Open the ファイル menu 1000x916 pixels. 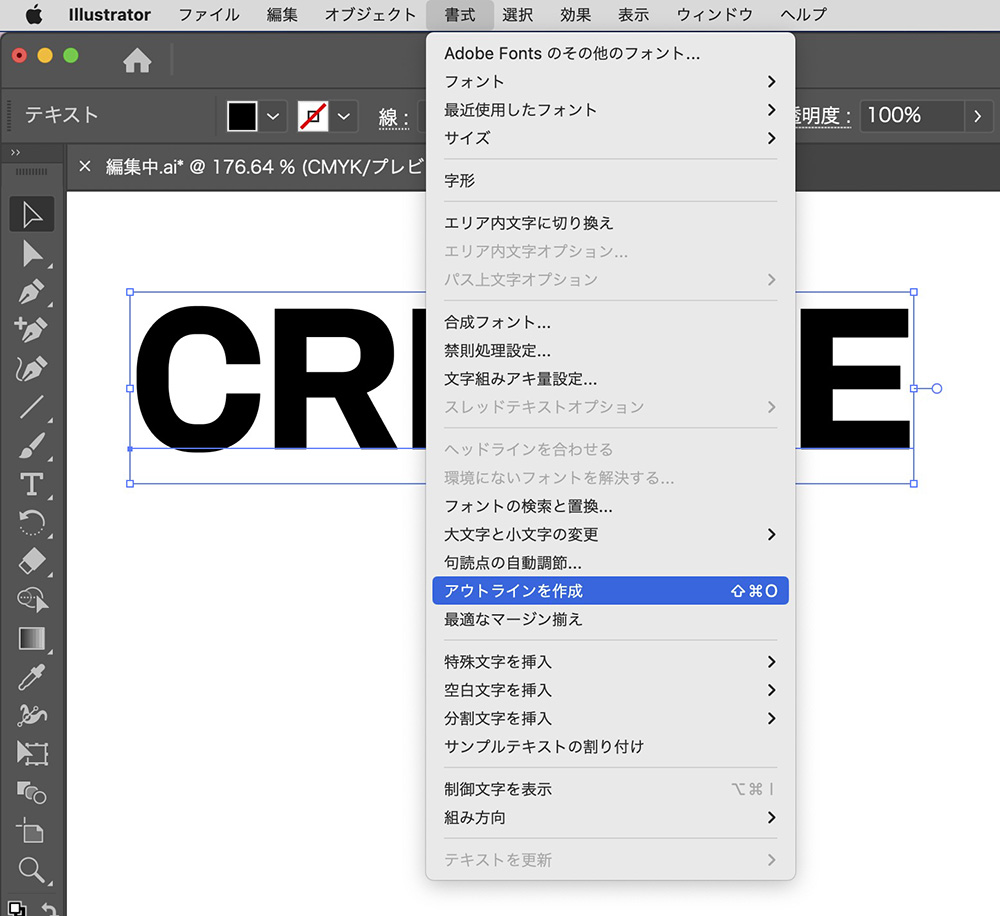click(209, 15)
